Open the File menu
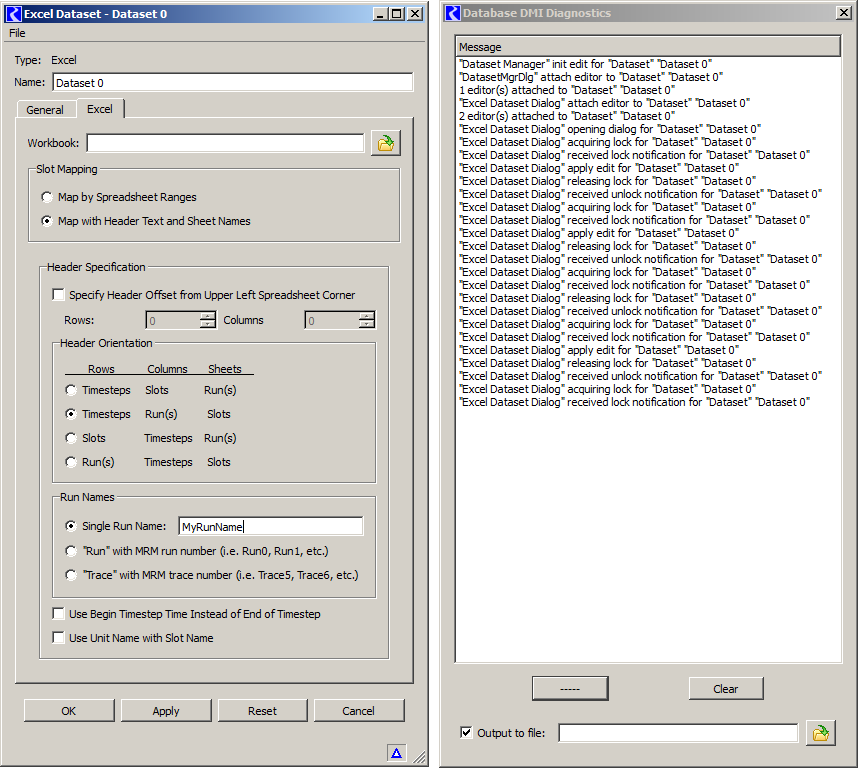This screenshot has width=858, height=768. 17,33
